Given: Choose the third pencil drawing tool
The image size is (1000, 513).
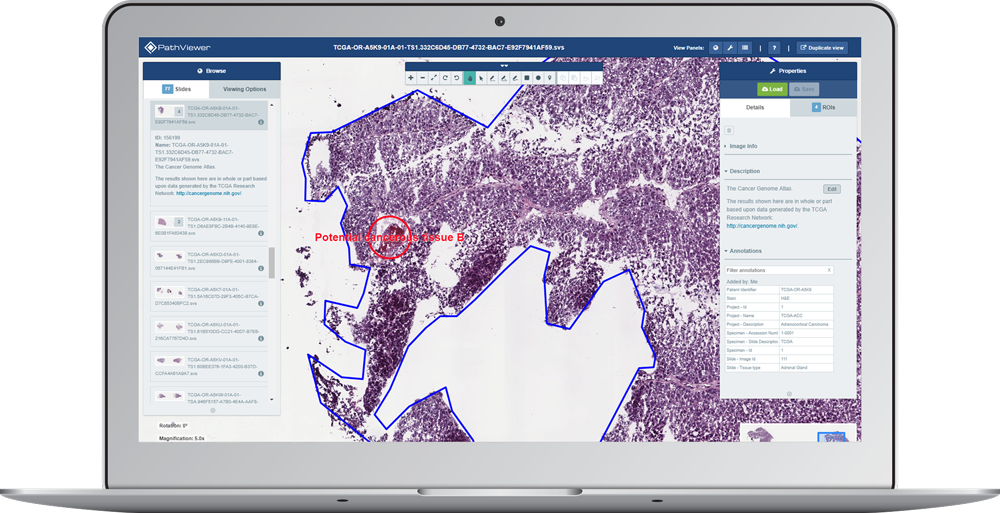Looking at the screenshot, I should (x=515, y=78).
